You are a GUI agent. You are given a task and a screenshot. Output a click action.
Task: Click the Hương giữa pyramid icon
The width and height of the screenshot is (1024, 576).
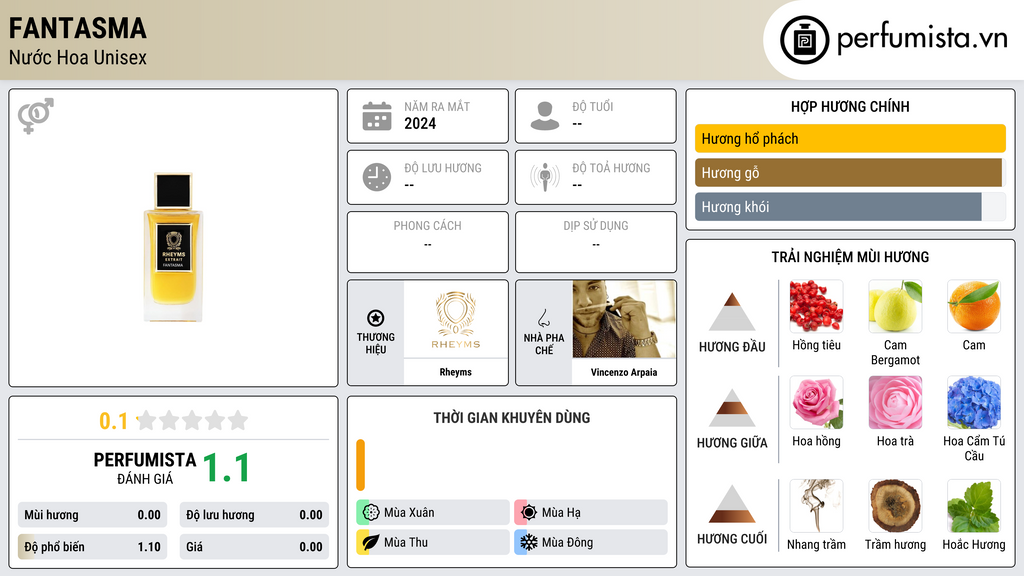(732, 408)
